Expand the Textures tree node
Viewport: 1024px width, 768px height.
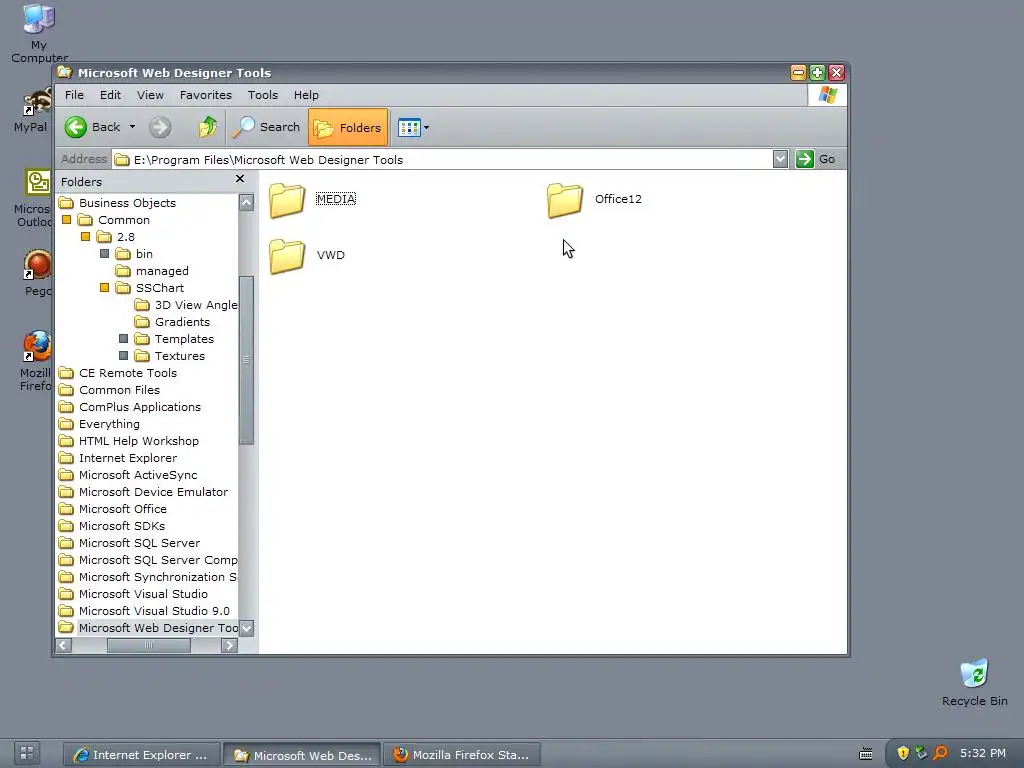click(x=123, y=355)
